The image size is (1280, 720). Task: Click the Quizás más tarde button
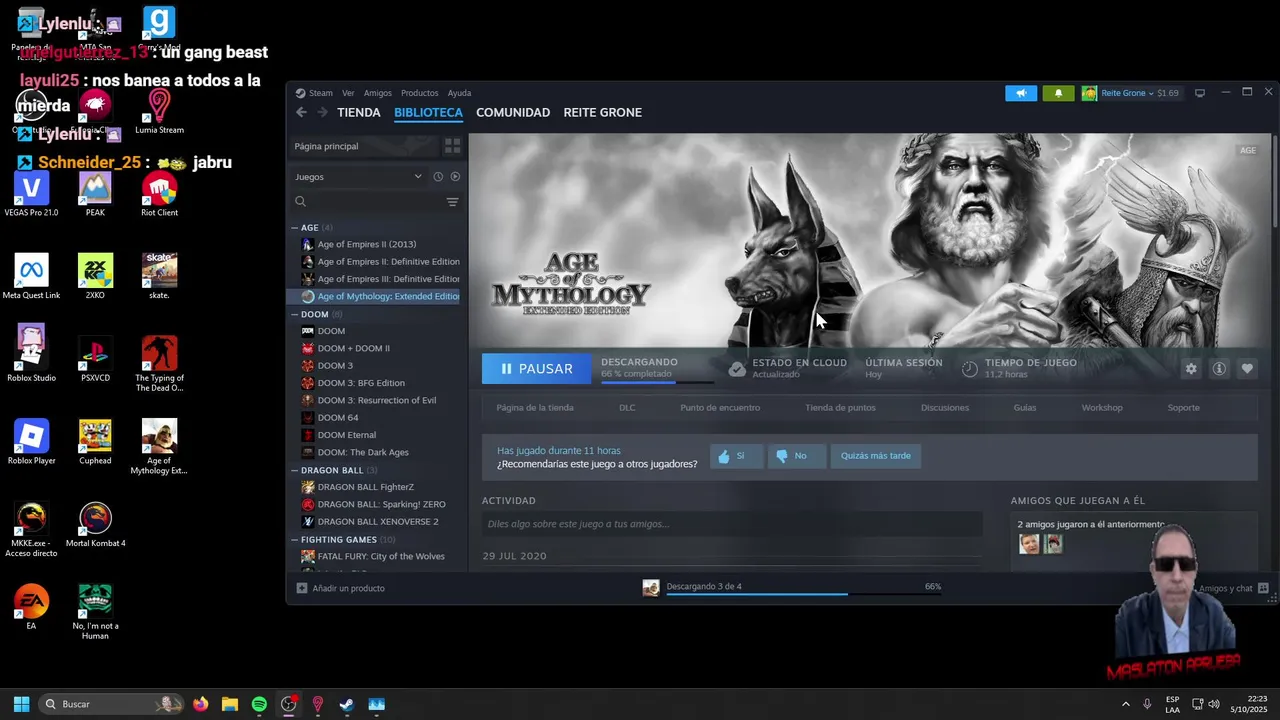tap(876, 456)
